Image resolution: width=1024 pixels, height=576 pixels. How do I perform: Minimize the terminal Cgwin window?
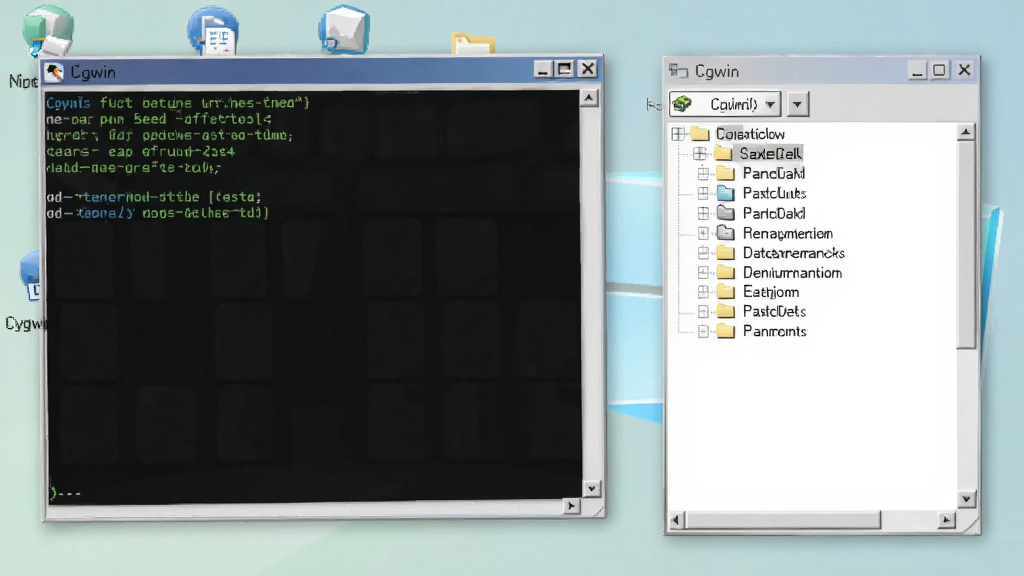click(542, 69)
